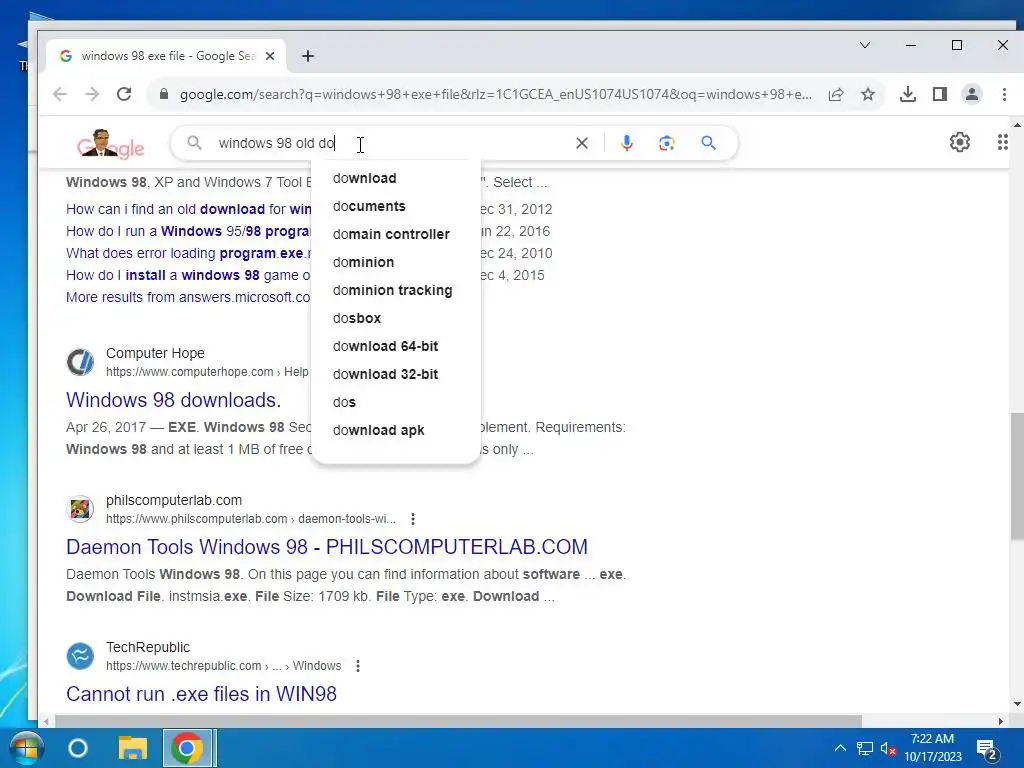Click the Chrome taskbar icon
This screenshot has width=1024, height=768.
(187, 748)
